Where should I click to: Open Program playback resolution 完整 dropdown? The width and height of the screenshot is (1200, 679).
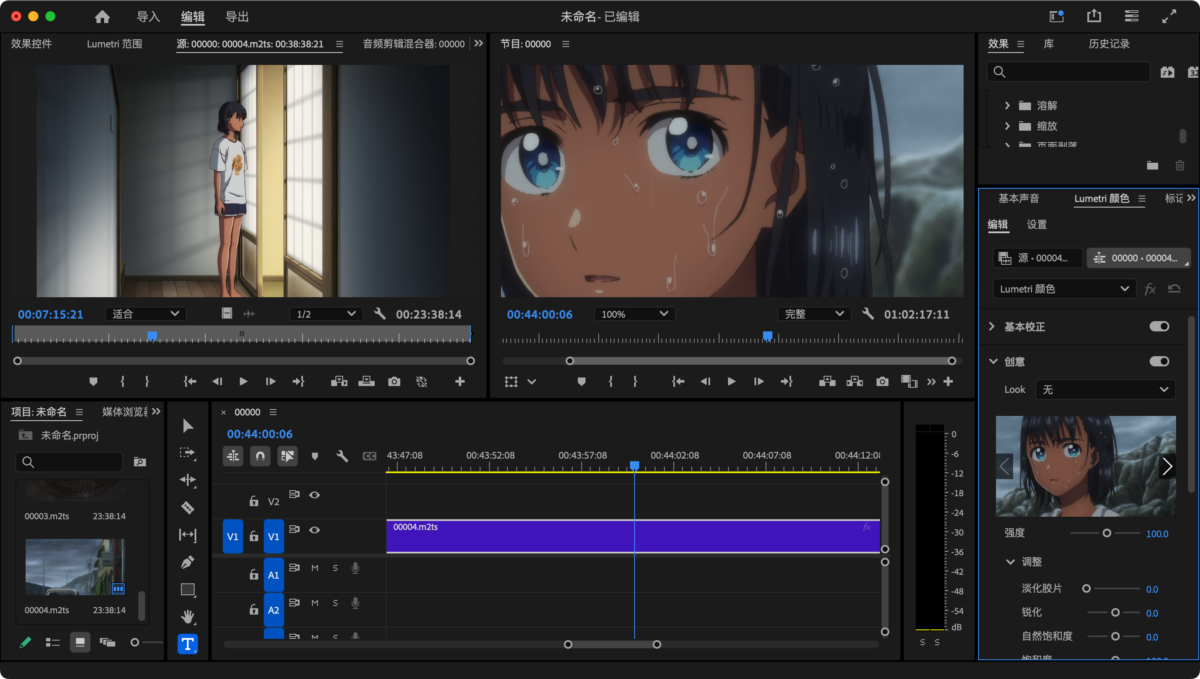pyautogui.click(x=814, y=314)
